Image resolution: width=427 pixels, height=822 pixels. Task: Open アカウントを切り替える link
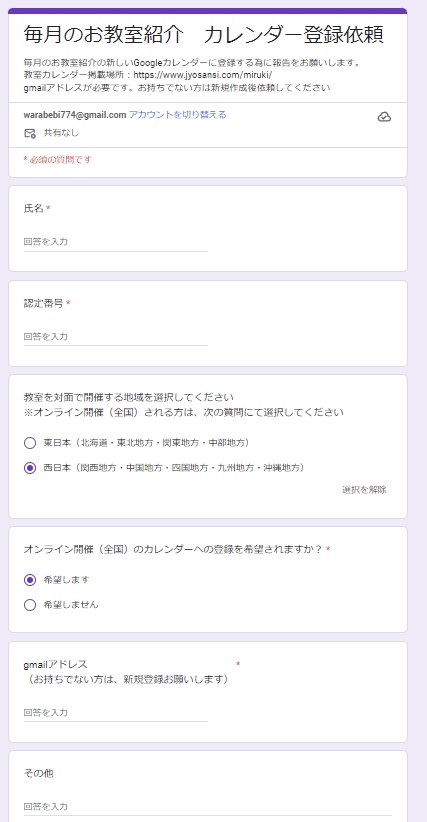tap(178, 114)
